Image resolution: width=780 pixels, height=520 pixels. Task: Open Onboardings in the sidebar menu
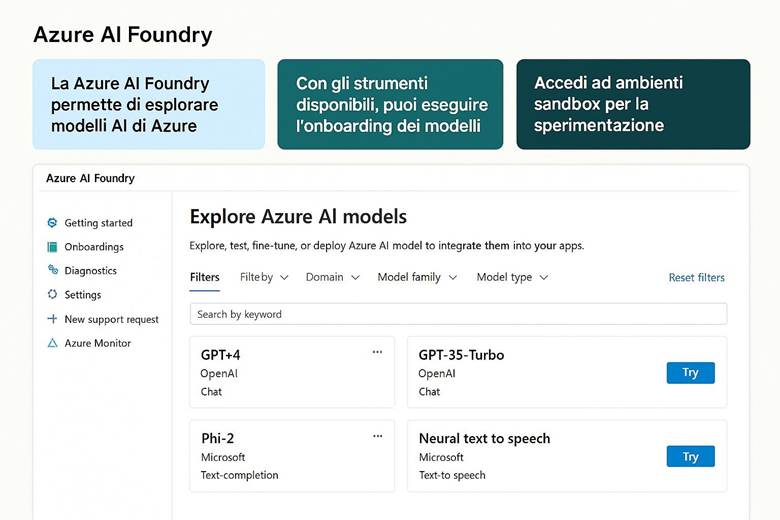[94, 247]
